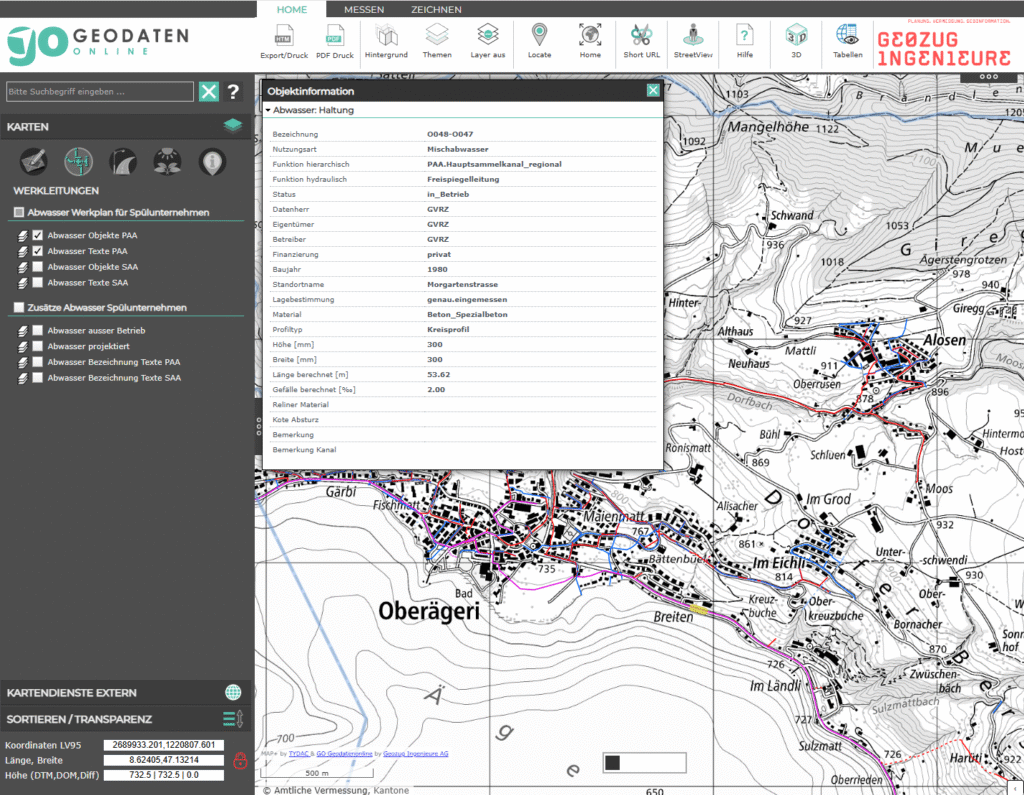The width and height of the screenshot is (1024, 795).
Task: Click the Locate pin icon
Action: tap(539, 41)
